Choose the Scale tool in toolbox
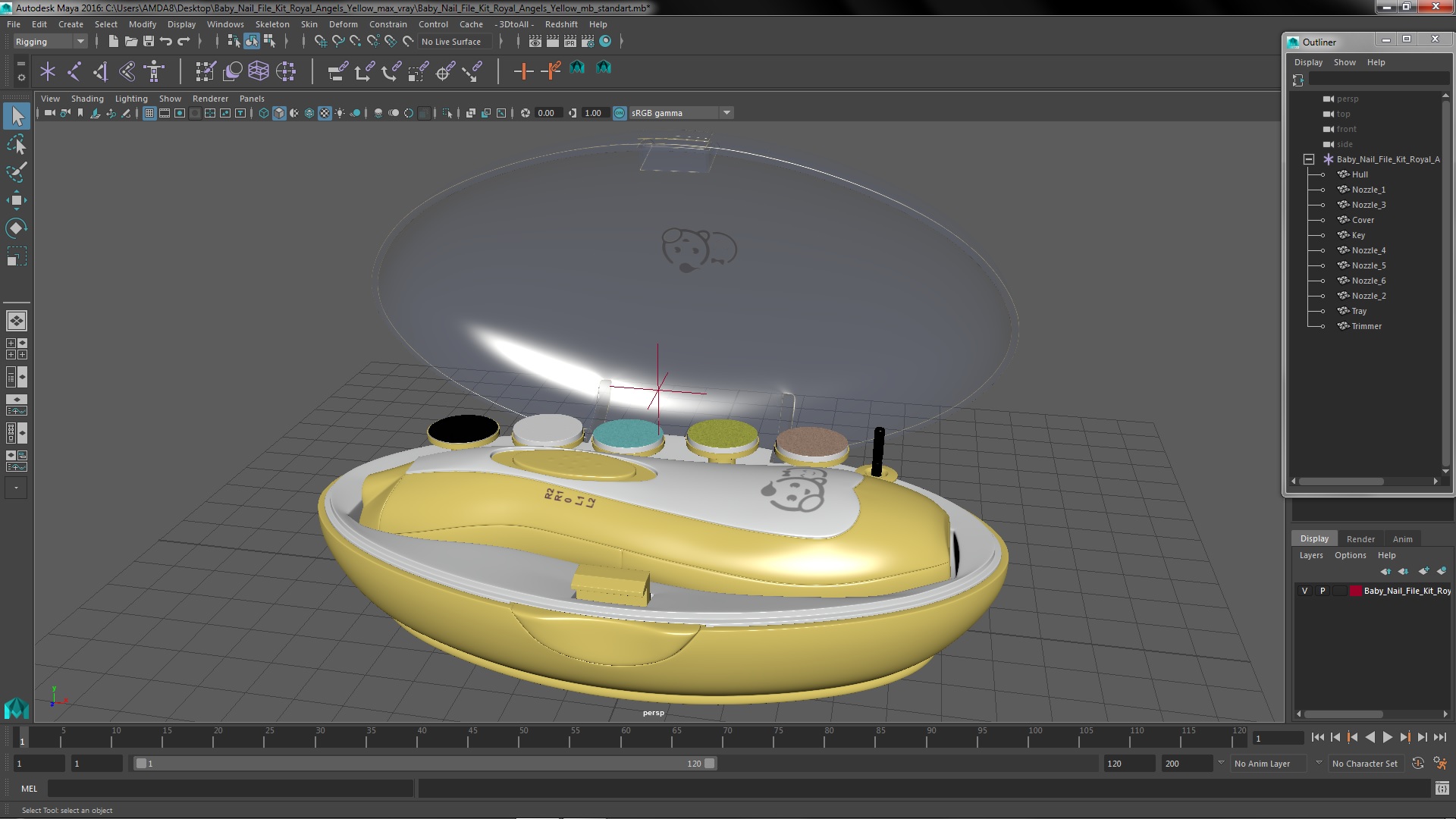Viewport: 1456px width, 819px height. point(17,256)
